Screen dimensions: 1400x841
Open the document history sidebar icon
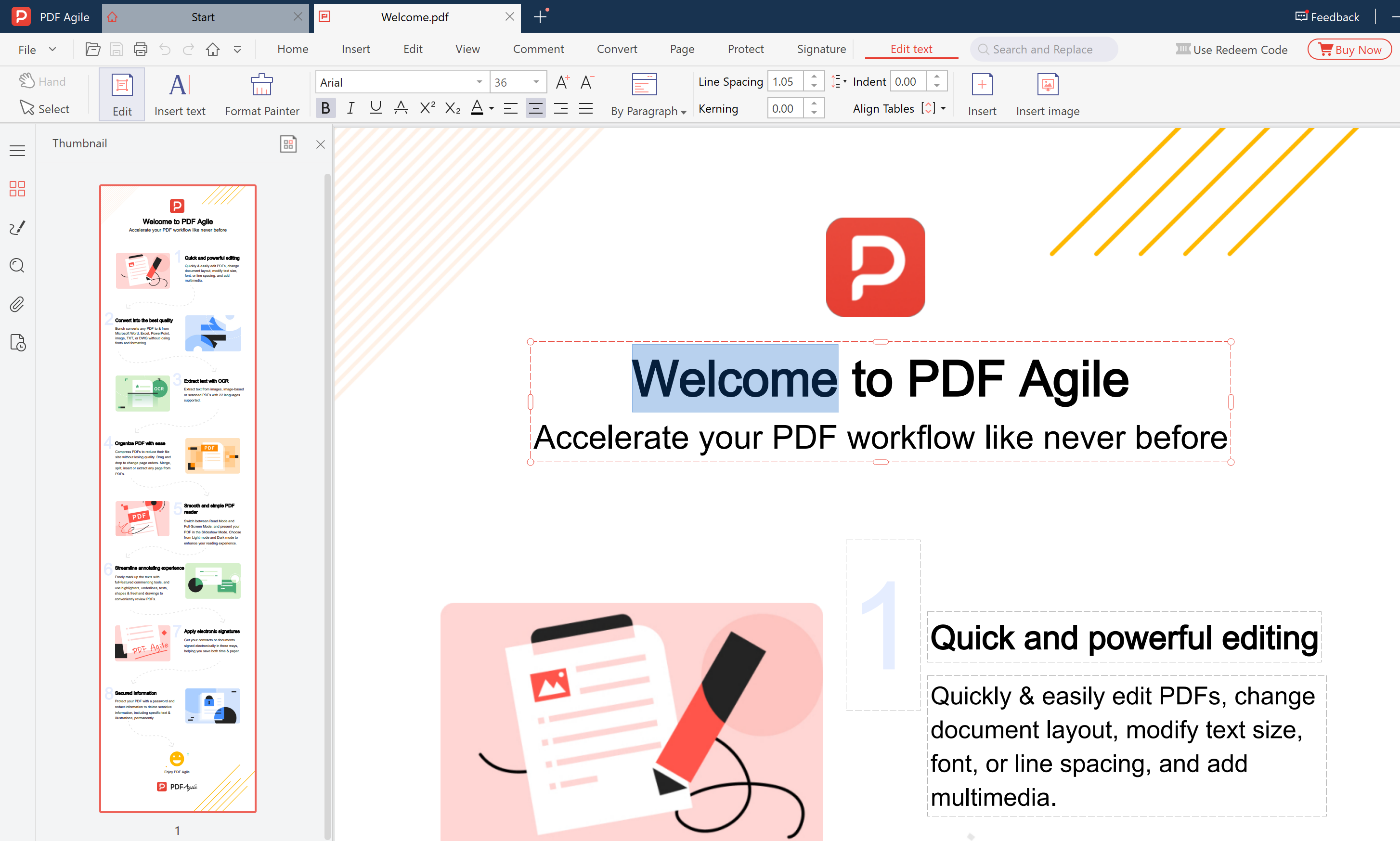point(17,343)
